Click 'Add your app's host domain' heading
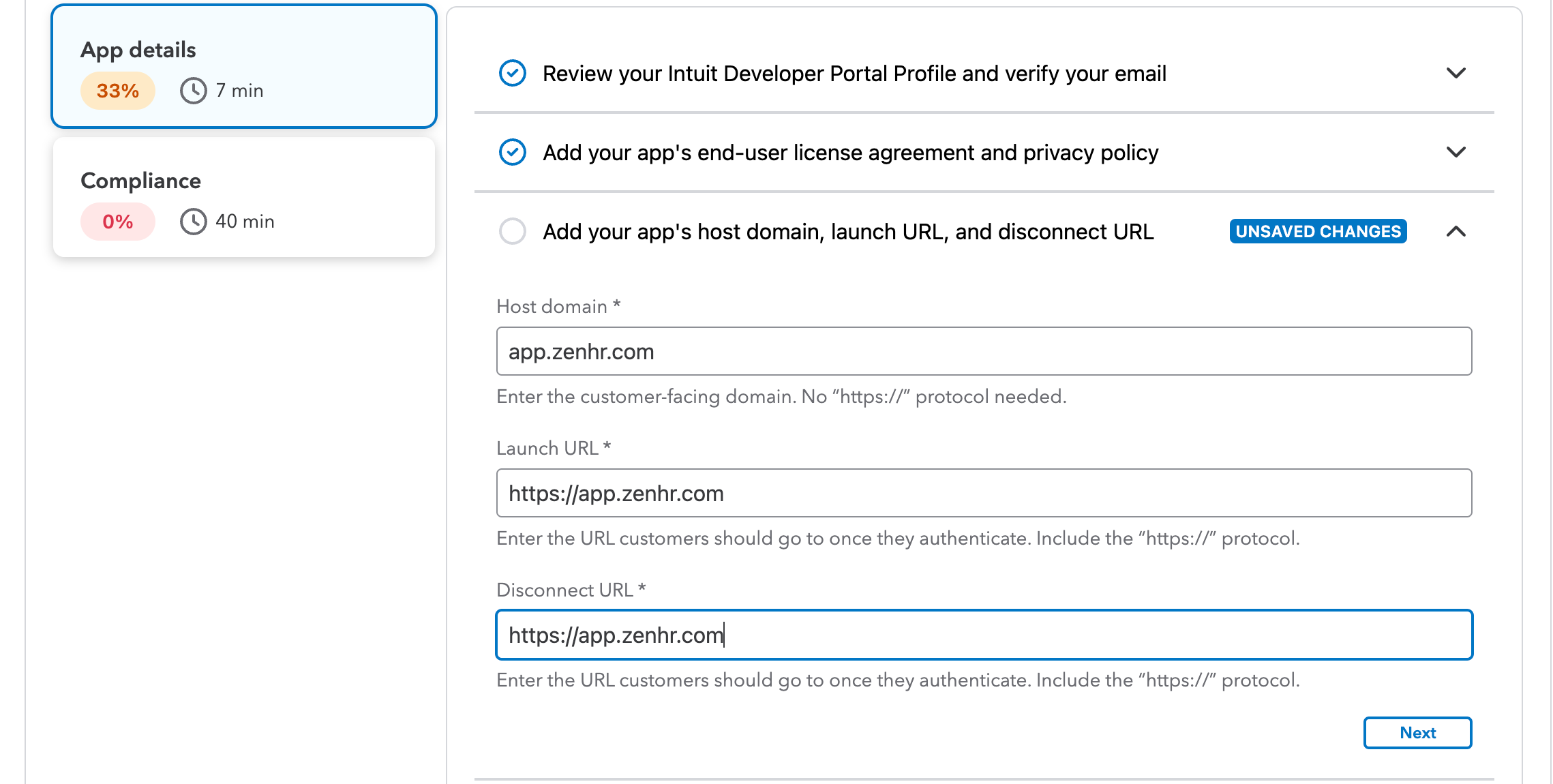This screenshot has height=784, width=1553. 848,232
